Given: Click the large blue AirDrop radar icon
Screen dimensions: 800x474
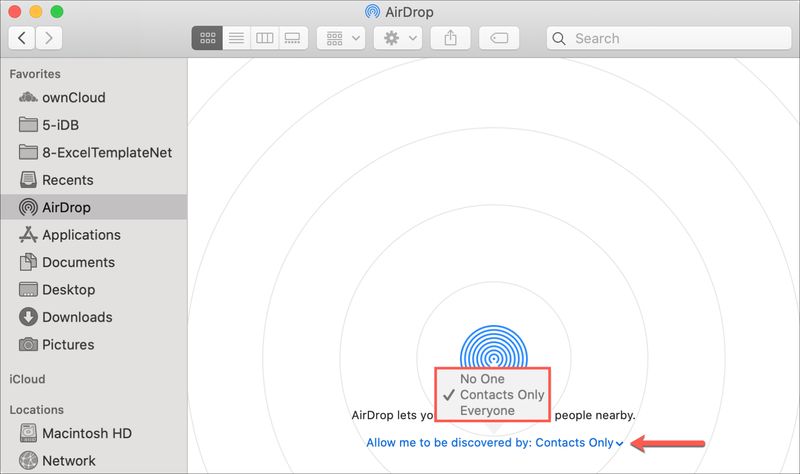Looking at the screenshot, I should click(493, 347).
